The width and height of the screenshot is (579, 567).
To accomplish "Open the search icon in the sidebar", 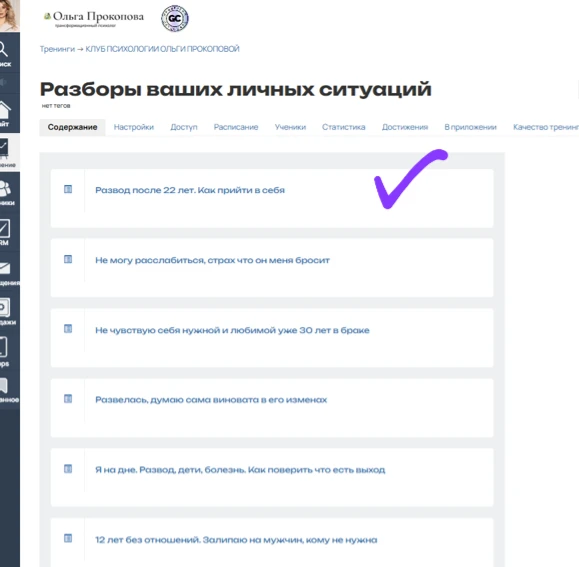I will pyautogui.click(x=4, y=49).
